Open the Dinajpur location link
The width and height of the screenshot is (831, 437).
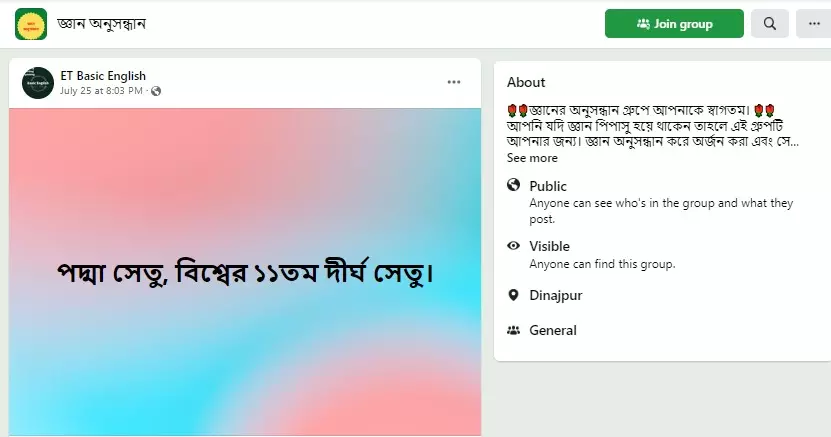[555, 296]
